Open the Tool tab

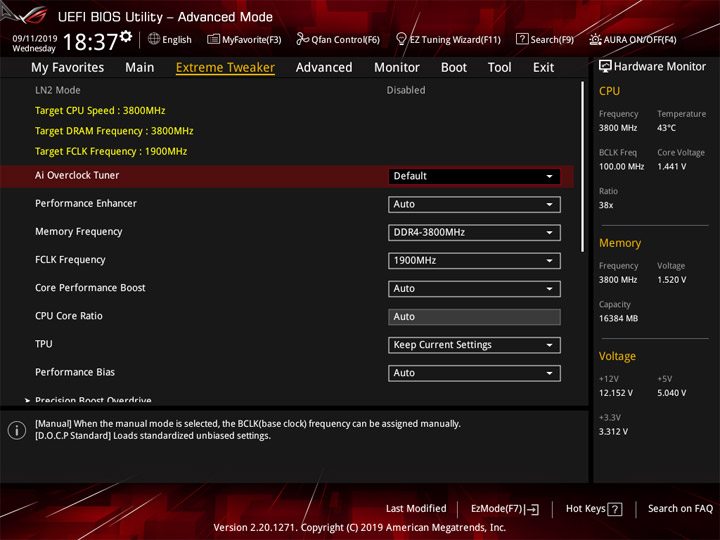tap(499, 68)
